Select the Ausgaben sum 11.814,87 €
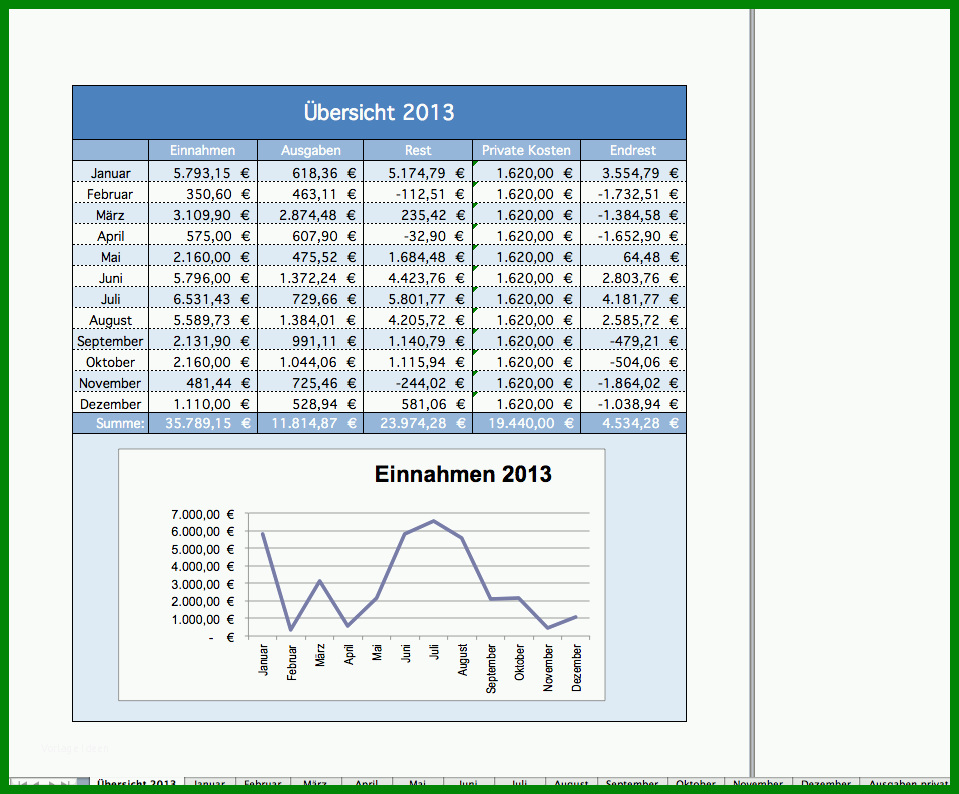This screenshot has height=794, width=959. [x=311, y=423]
